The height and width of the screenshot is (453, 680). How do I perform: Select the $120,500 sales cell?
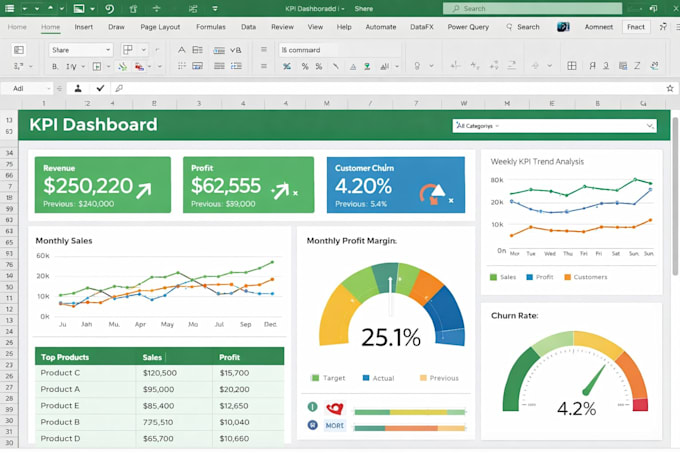click(174, 373)
